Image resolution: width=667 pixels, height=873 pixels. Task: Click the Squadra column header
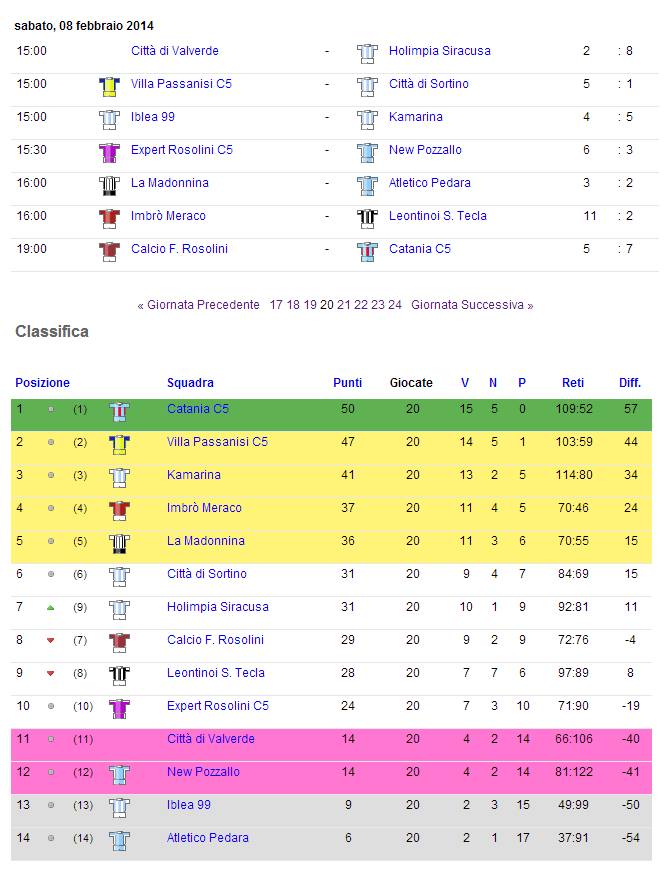tap(190, 383)
